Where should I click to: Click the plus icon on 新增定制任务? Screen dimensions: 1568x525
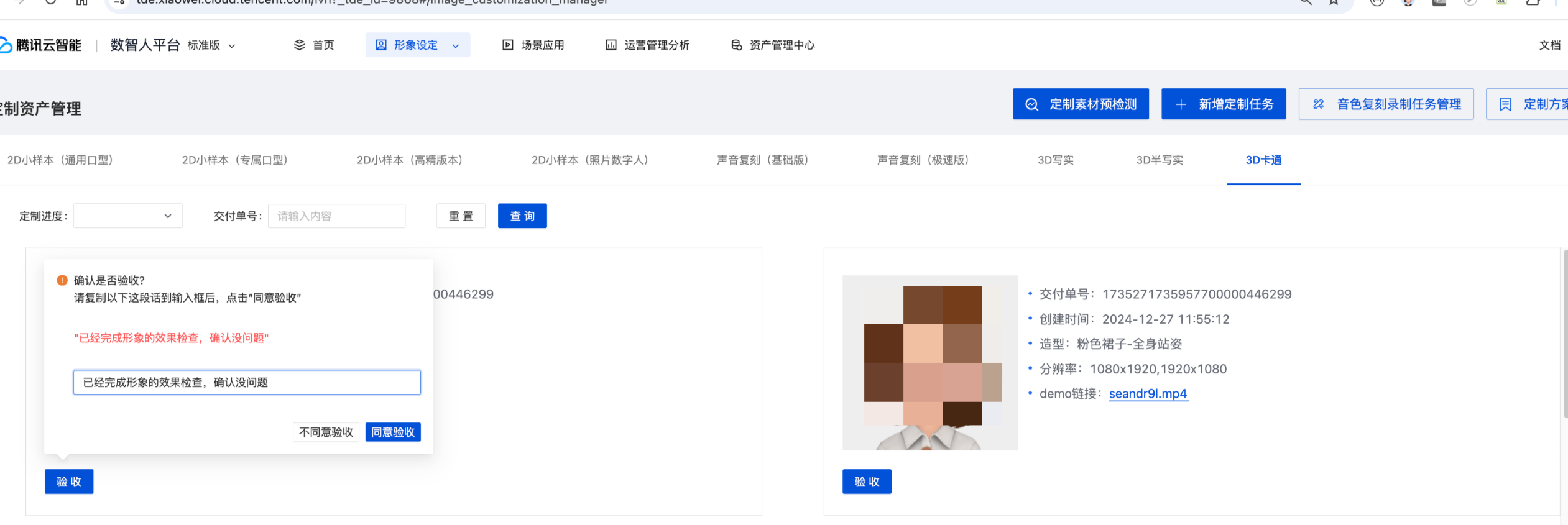(x=1181, y=104)
